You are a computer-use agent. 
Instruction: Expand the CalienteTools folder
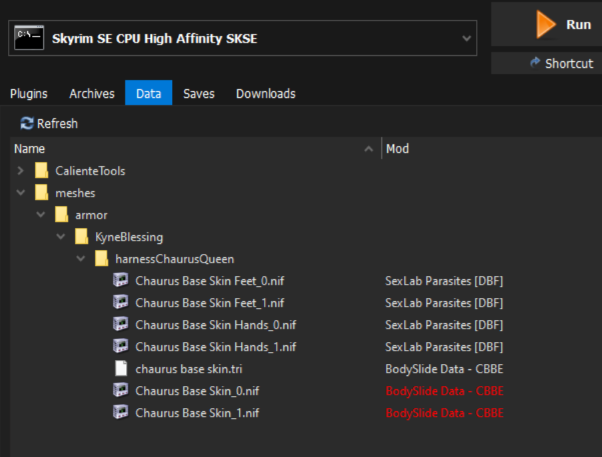click(x=21, y=171)
